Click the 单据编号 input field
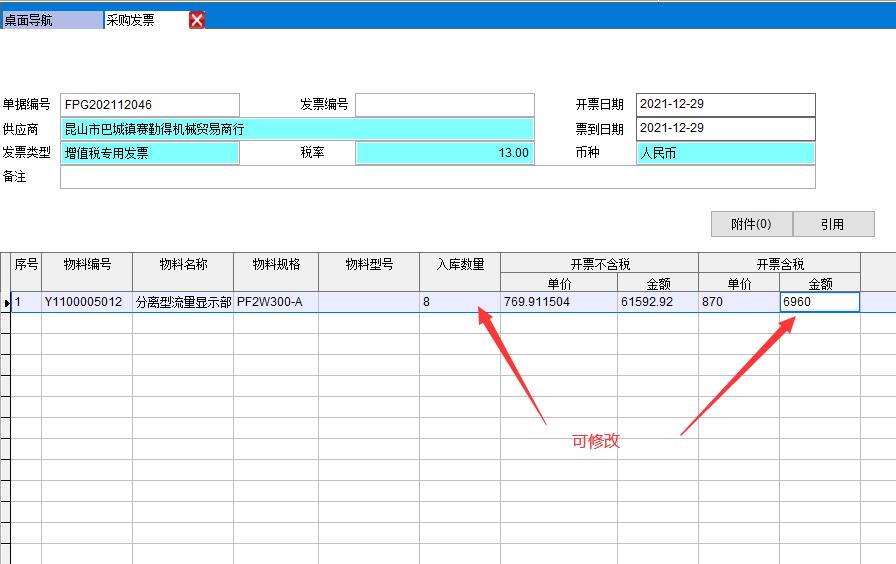Viewport: 896px width, 564px height. click(x=150, y=105)
